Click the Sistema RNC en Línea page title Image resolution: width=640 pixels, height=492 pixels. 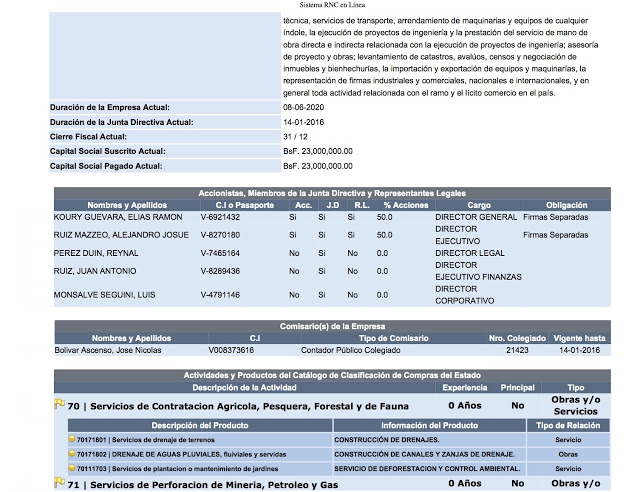point(332,5)
